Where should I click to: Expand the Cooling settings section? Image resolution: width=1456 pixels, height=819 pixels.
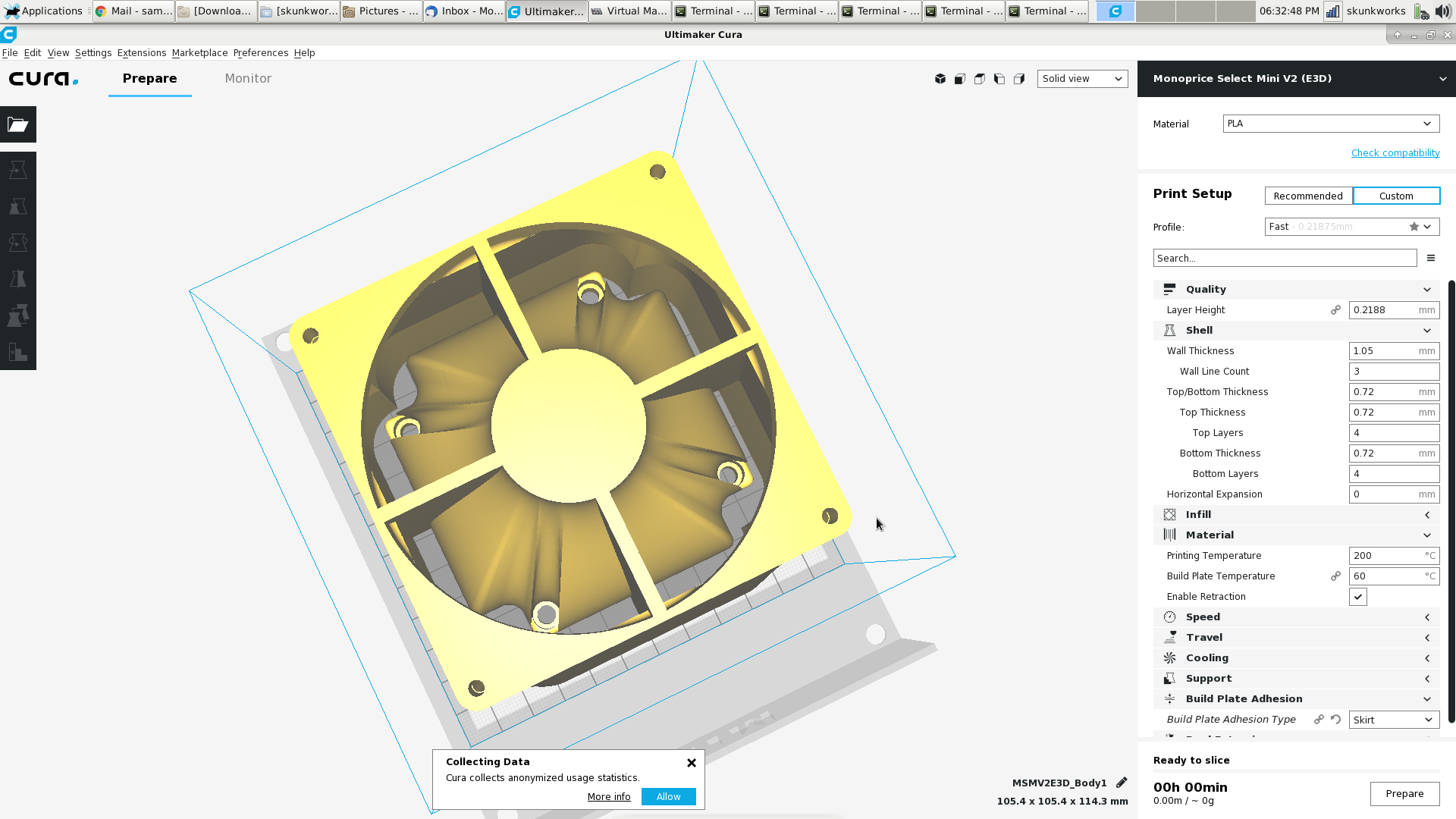pyautogui.click(x=1297, y=658)
